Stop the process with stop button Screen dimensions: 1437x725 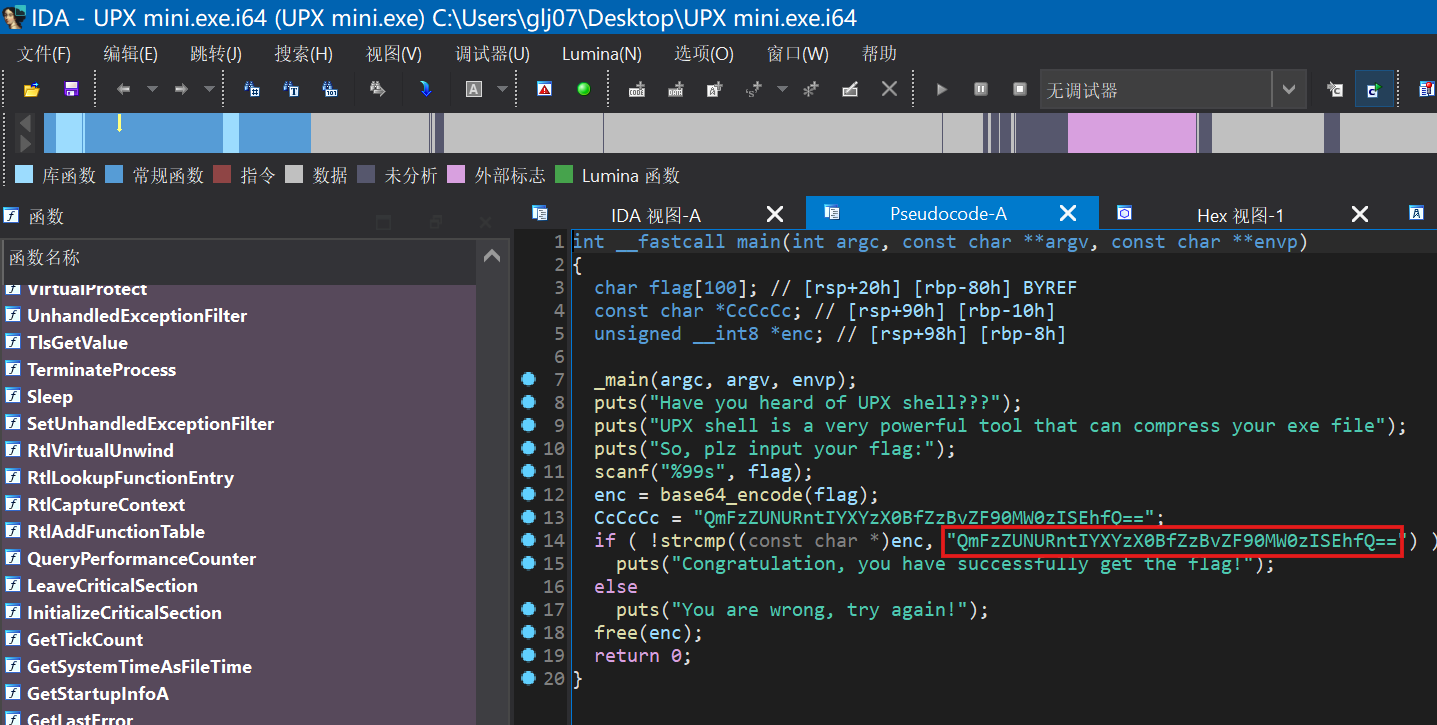(1020, 90)
